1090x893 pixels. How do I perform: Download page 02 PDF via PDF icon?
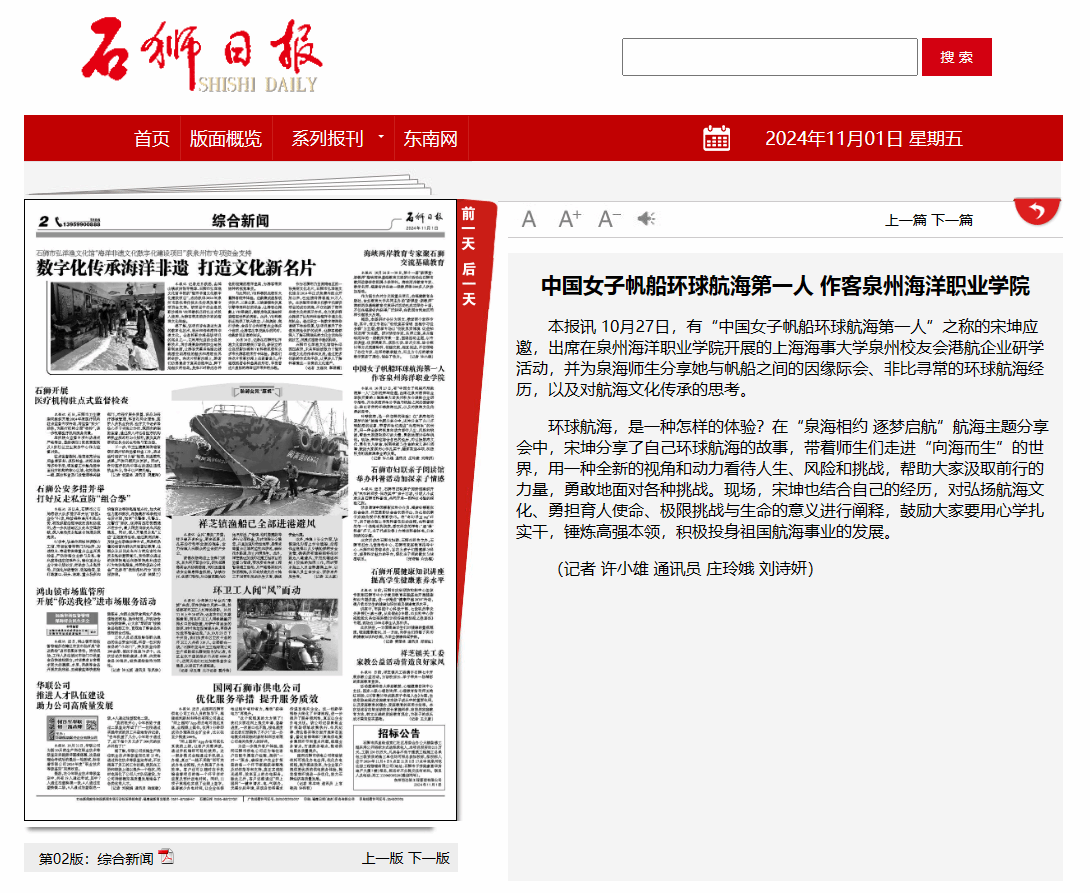pos(167,857)
